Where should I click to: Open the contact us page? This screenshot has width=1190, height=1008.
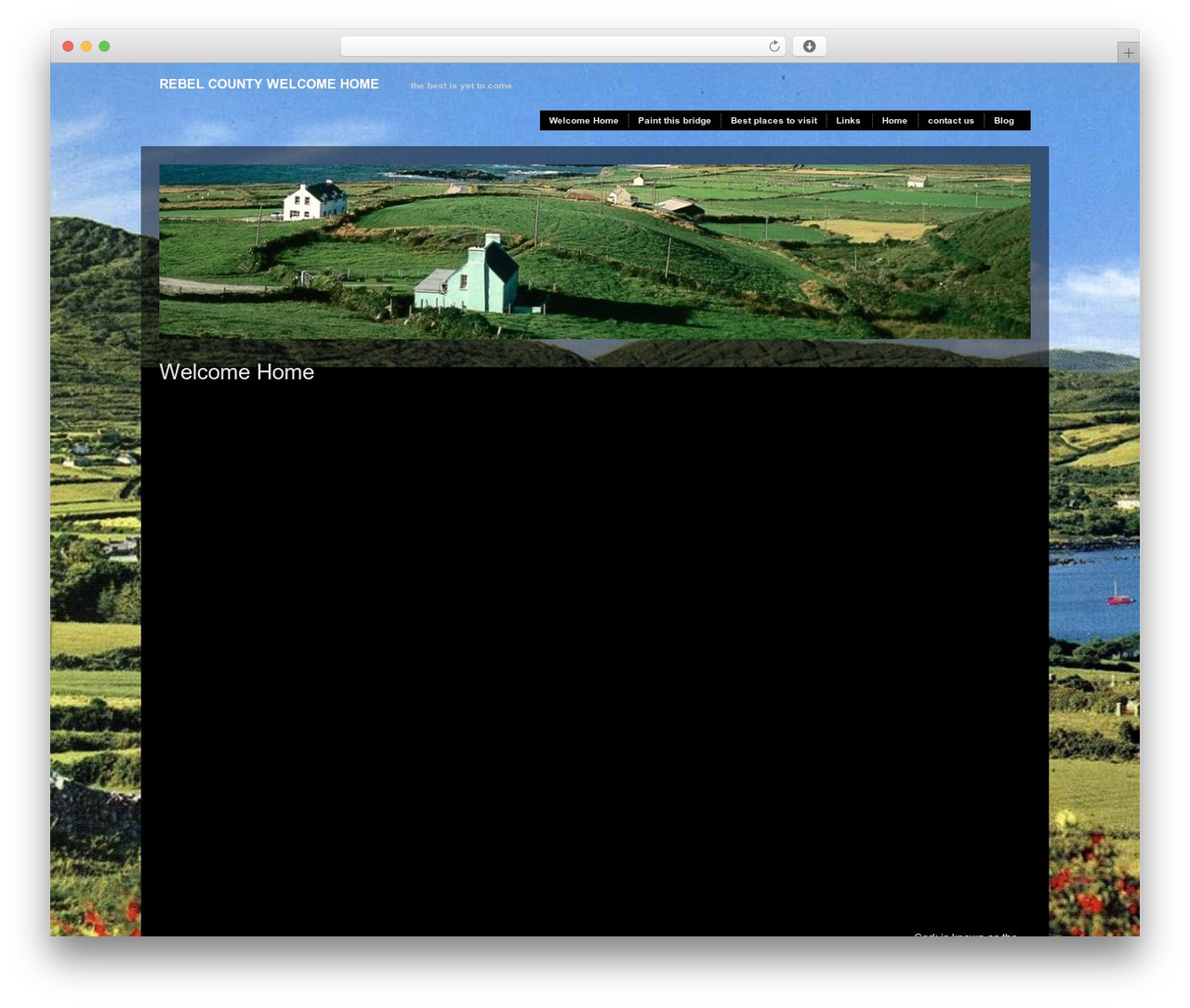click(951, 121)
